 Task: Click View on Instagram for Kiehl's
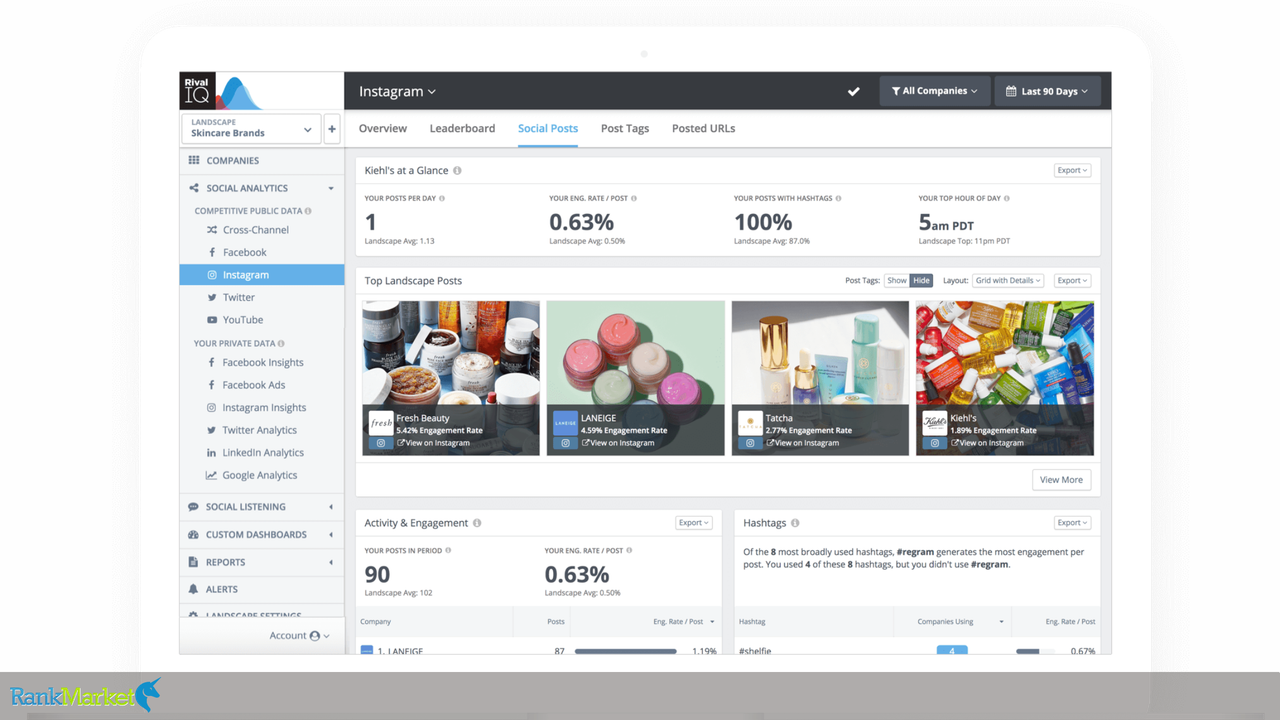click(x=987, y=443)
